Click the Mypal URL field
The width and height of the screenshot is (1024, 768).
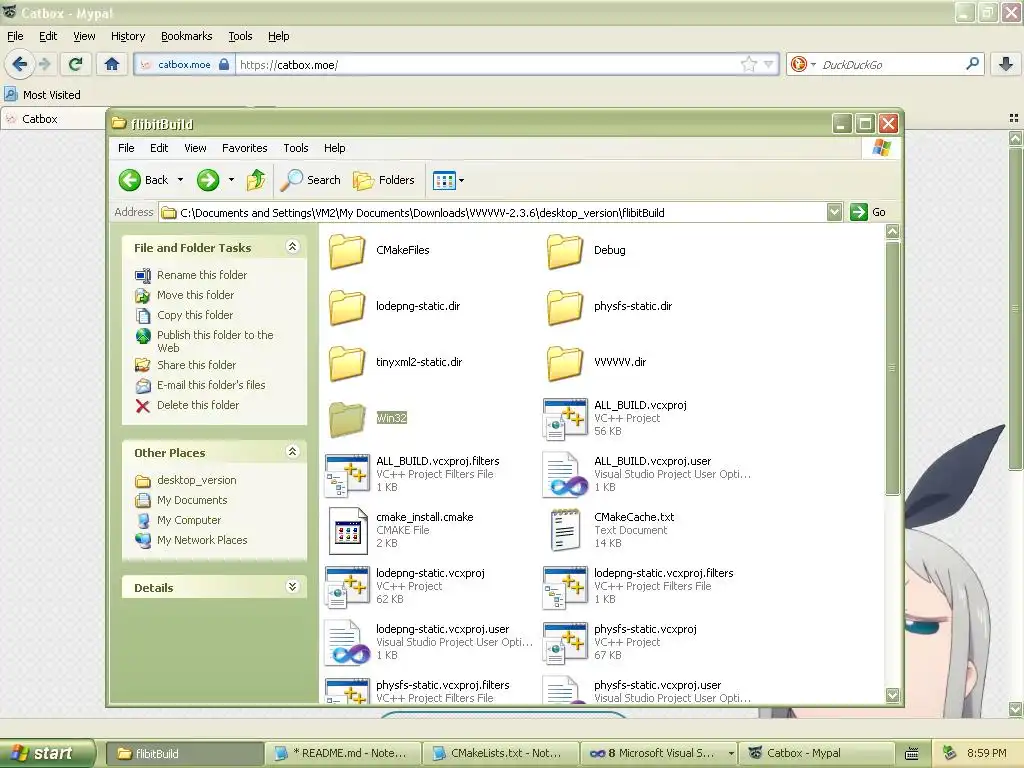(x=487, y=65)
